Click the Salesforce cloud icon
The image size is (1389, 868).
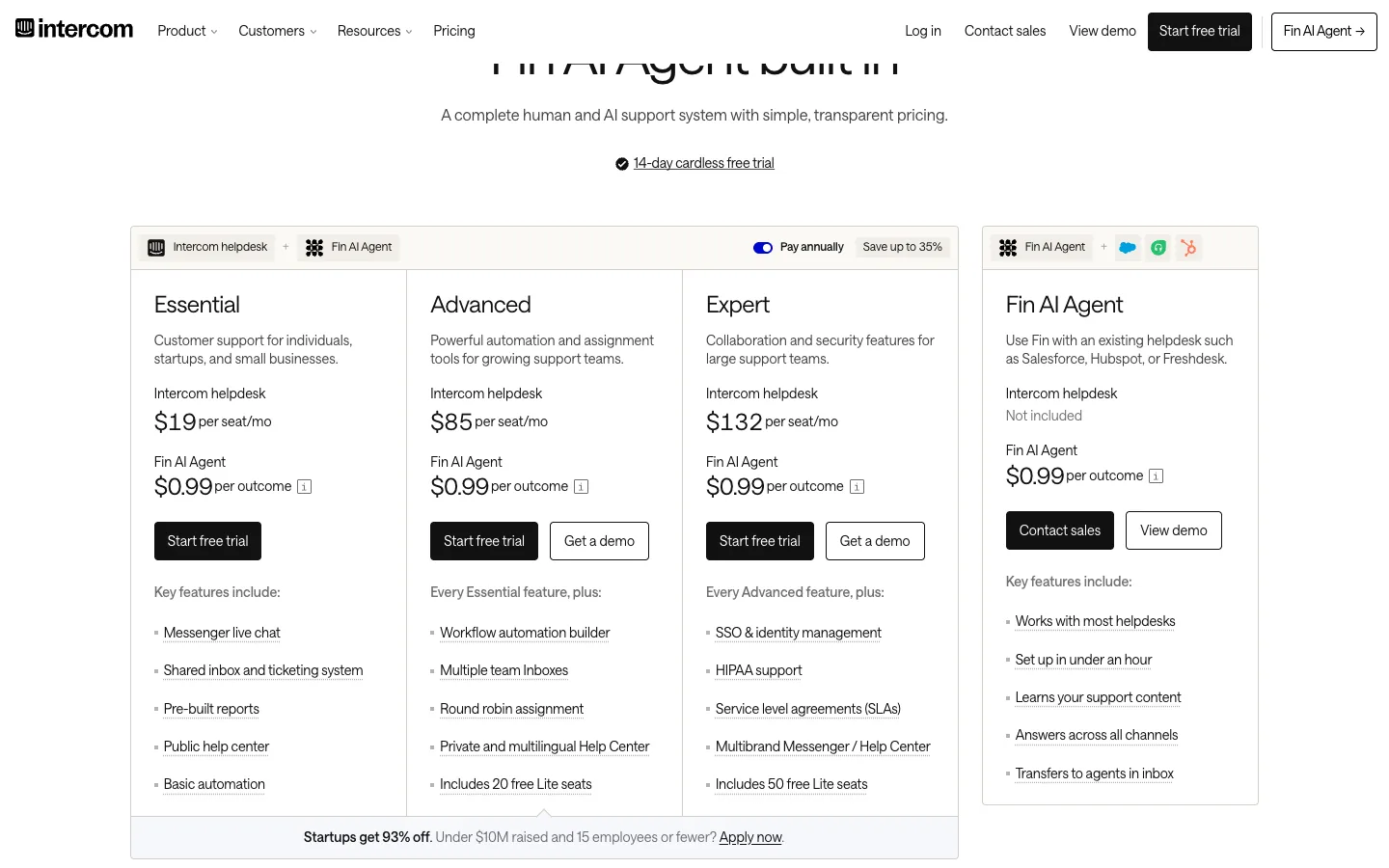(1128, 248)
